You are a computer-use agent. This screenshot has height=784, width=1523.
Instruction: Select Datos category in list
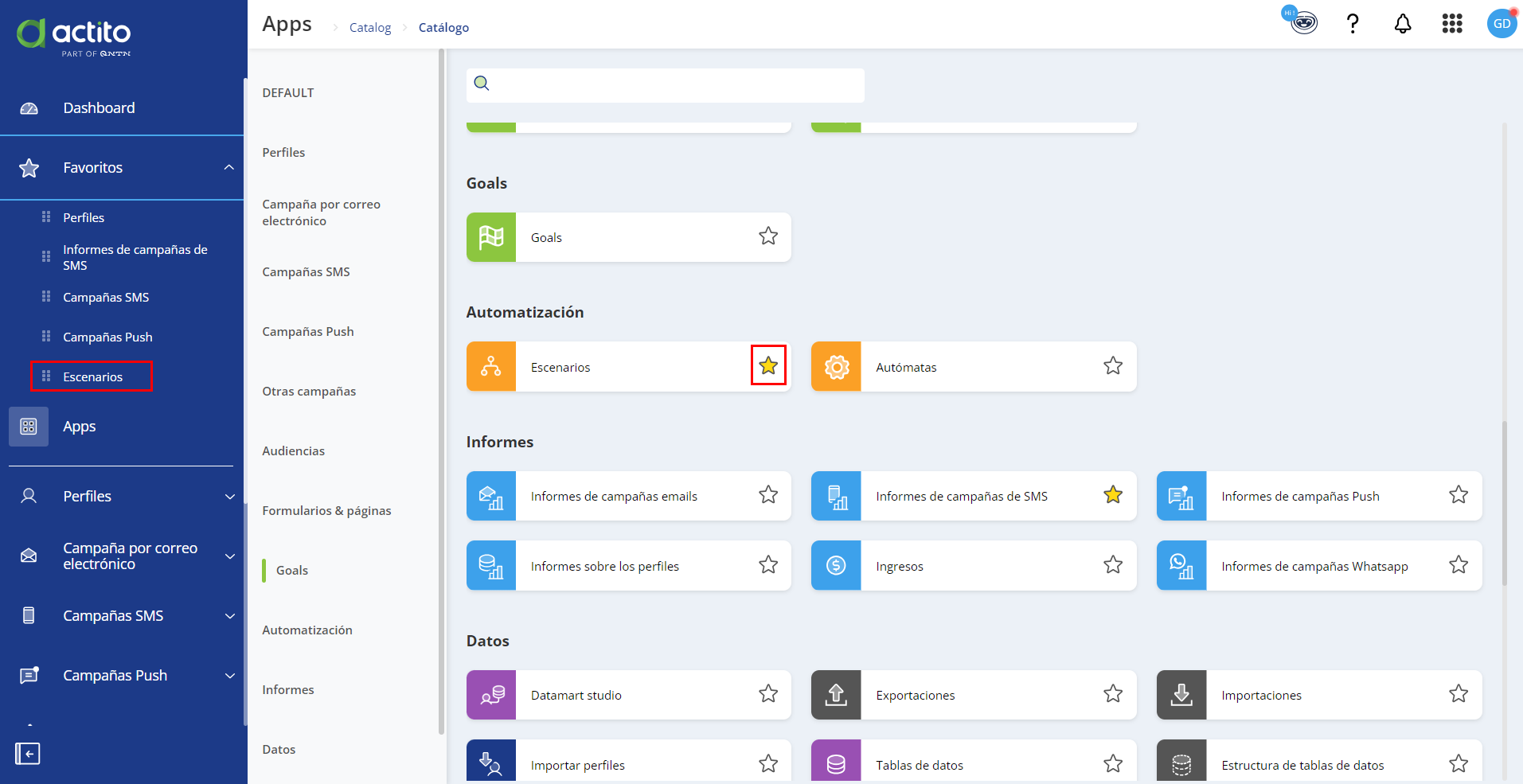coord(279,750)
